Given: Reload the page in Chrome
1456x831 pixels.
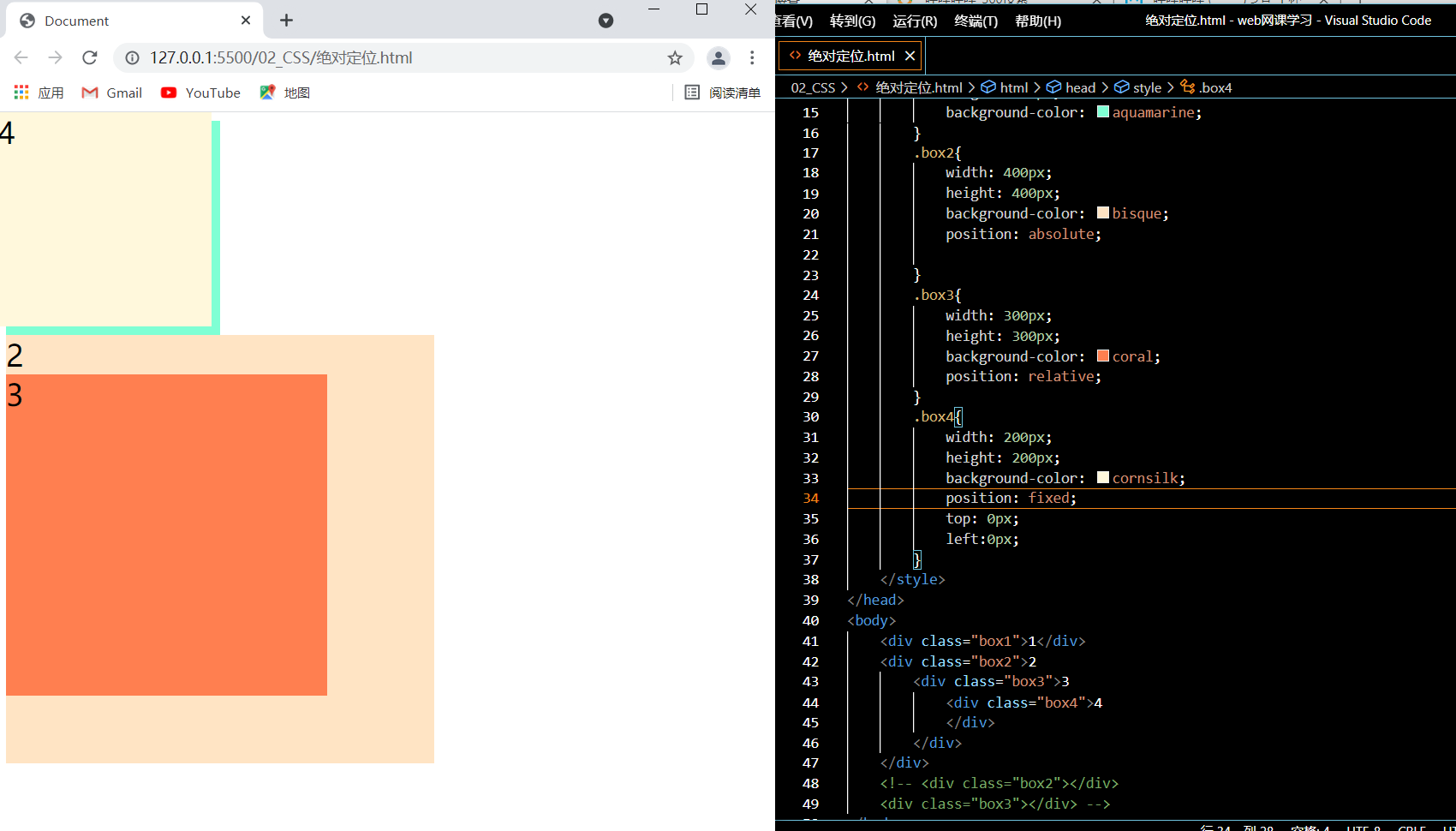Looking at the screenshot, I should pyautogui.click(x=90, y=57).
